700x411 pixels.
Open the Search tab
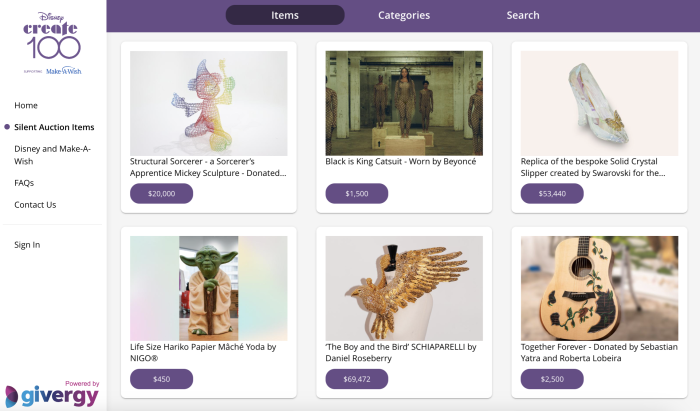[522, 15]
